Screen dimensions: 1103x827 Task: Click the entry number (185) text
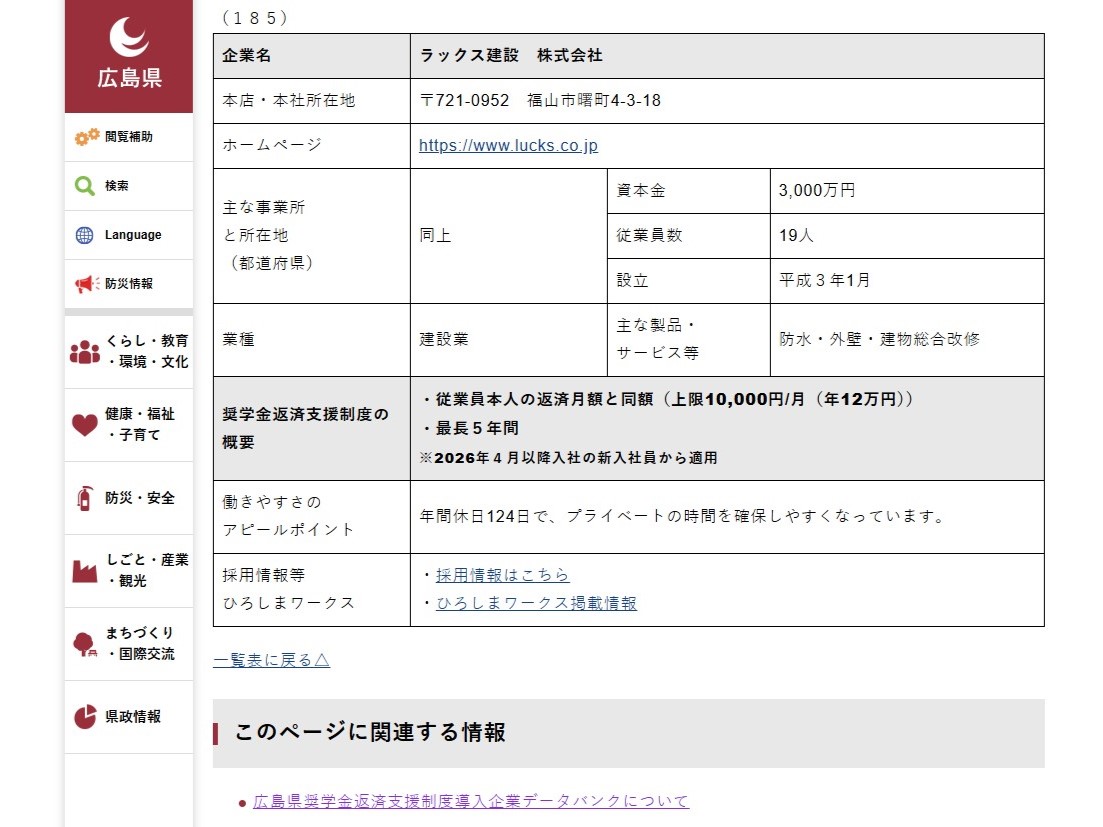point(255,18)
